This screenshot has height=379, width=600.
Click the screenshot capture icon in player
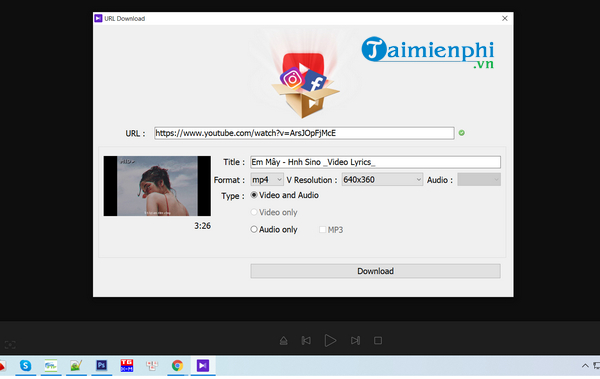[10, 345]
